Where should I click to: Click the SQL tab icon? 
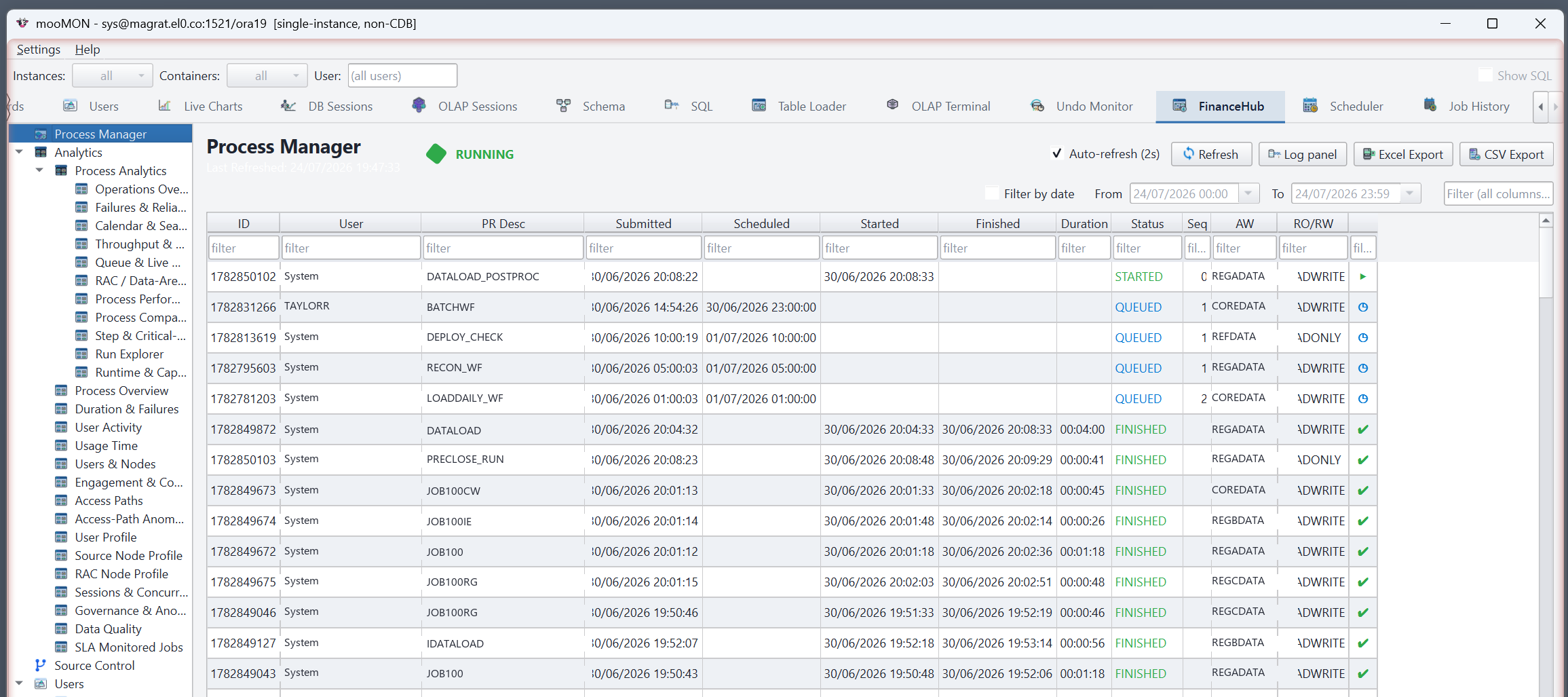point(672,105)
